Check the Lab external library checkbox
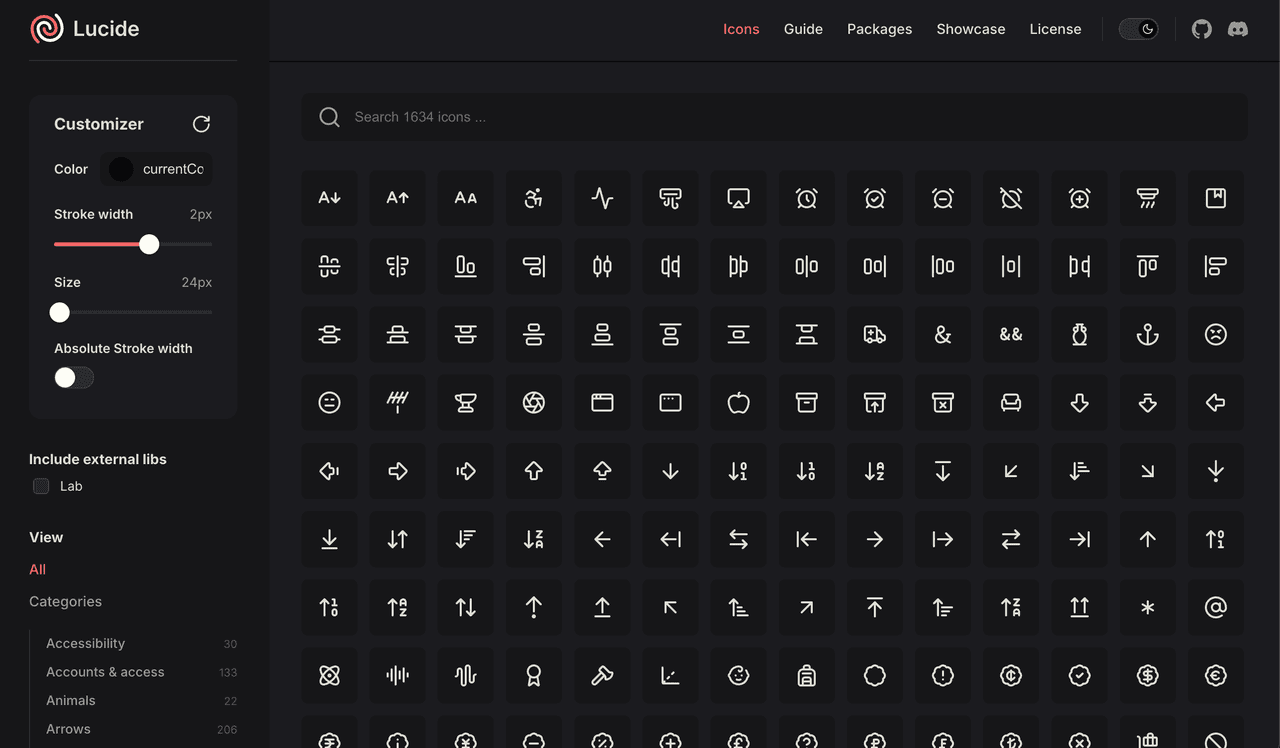 pos(41,486)
